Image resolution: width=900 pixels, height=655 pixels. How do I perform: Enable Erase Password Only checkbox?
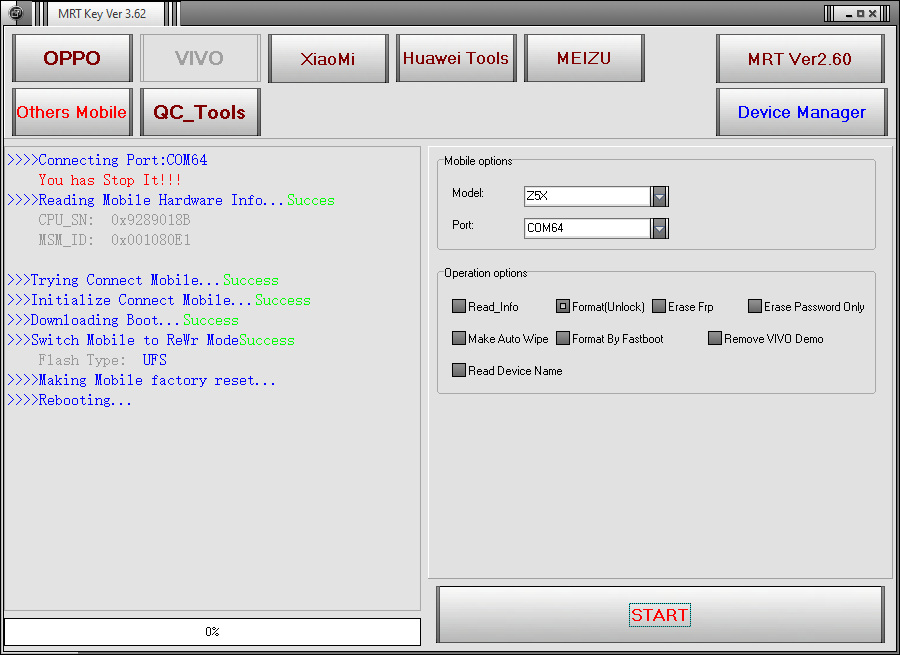click(x=755, y=306)
